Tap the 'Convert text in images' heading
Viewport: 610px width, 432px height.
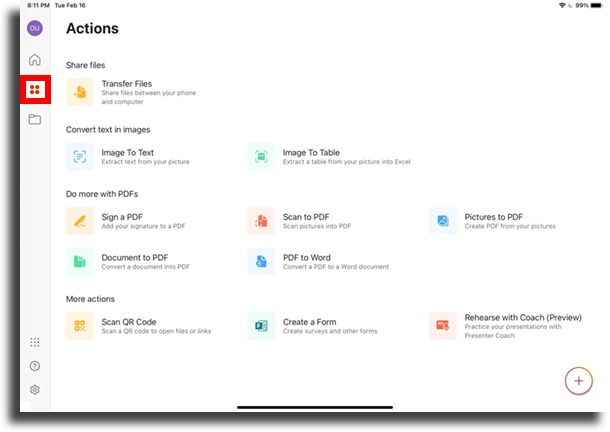(x=108, y=130)
